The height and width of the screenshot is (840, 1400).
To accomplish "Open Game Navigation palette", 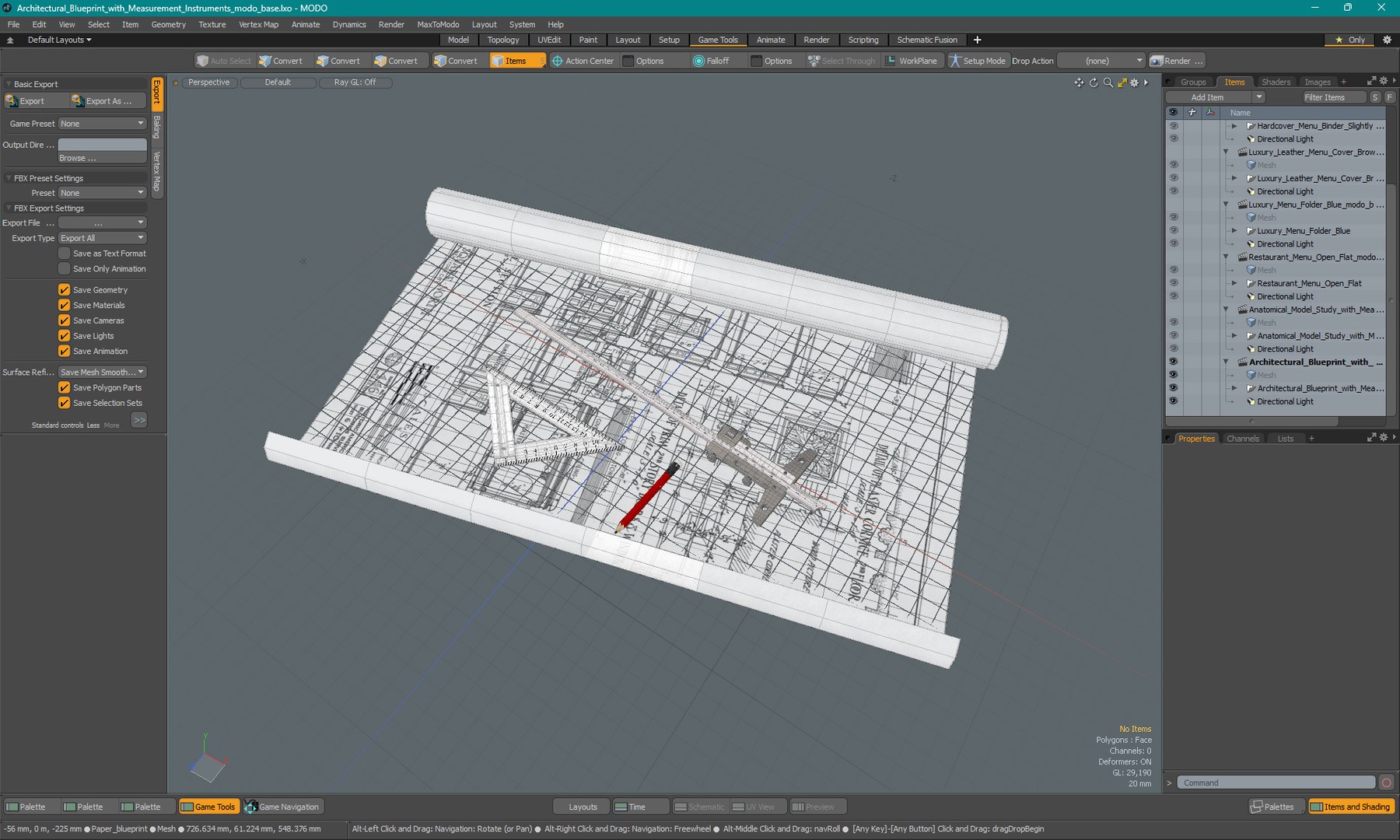I will pyautogui.click(x=282, y=807).
